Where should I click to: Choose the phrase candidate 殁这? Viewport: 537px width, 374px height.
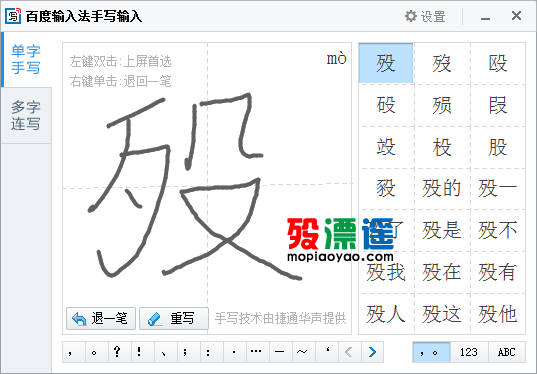(442, 314)
